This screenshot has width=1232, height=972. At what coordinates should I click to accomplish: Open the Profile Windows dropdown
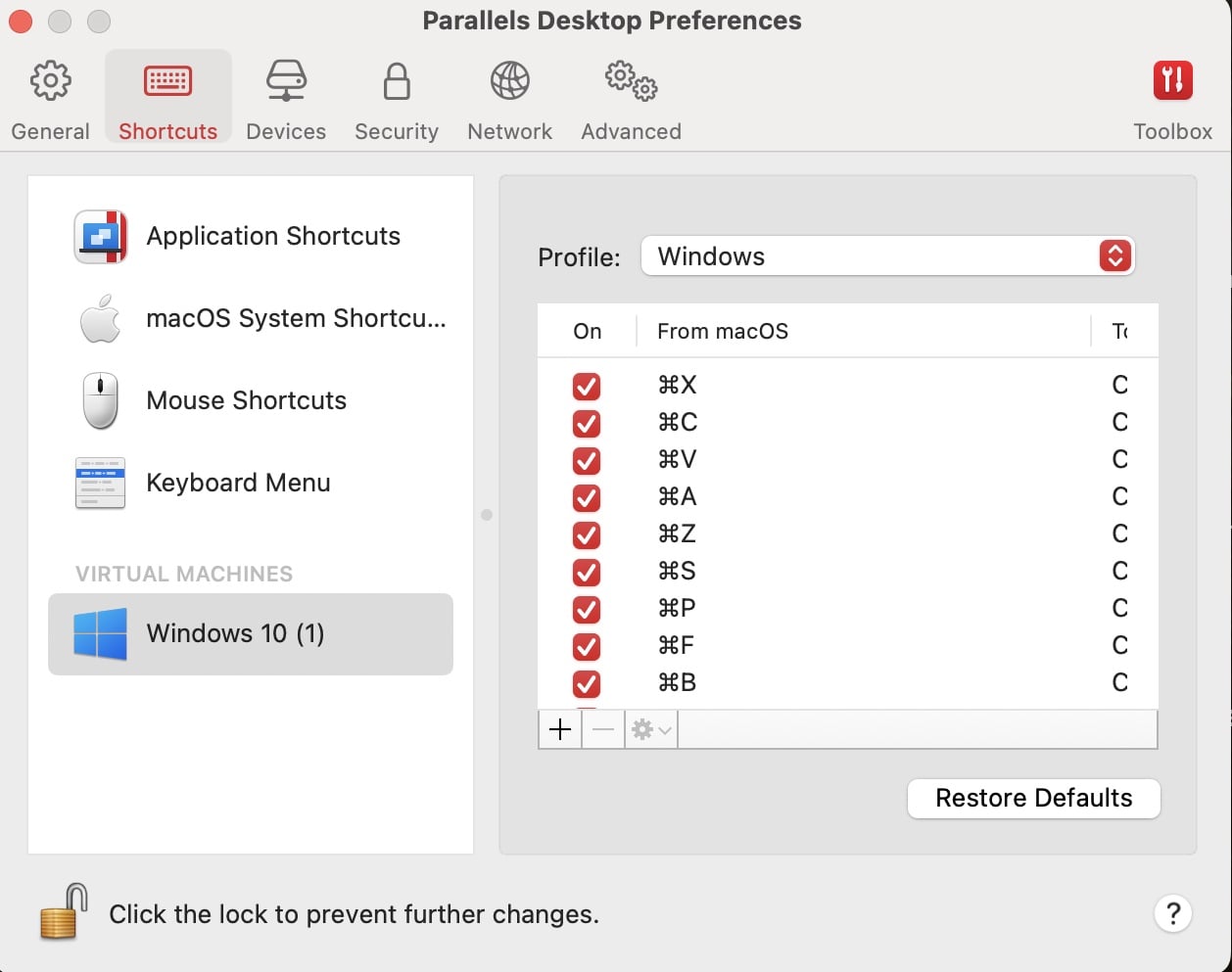click(x=887, y=256)
